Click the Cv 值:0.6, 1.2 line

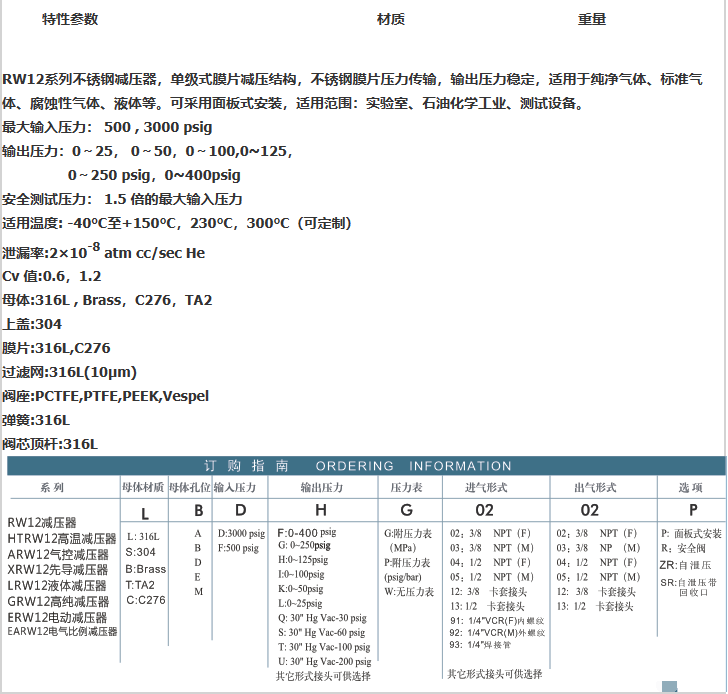click(52, 276)
